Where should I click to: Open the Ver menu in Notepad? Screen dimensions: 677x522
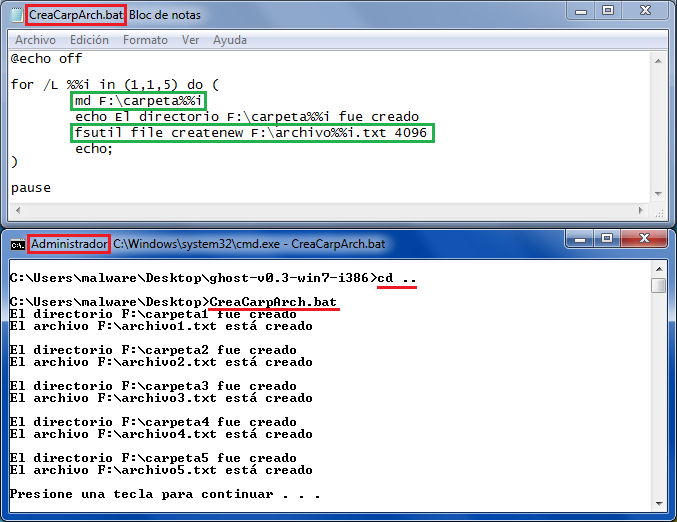pos(190,40)
